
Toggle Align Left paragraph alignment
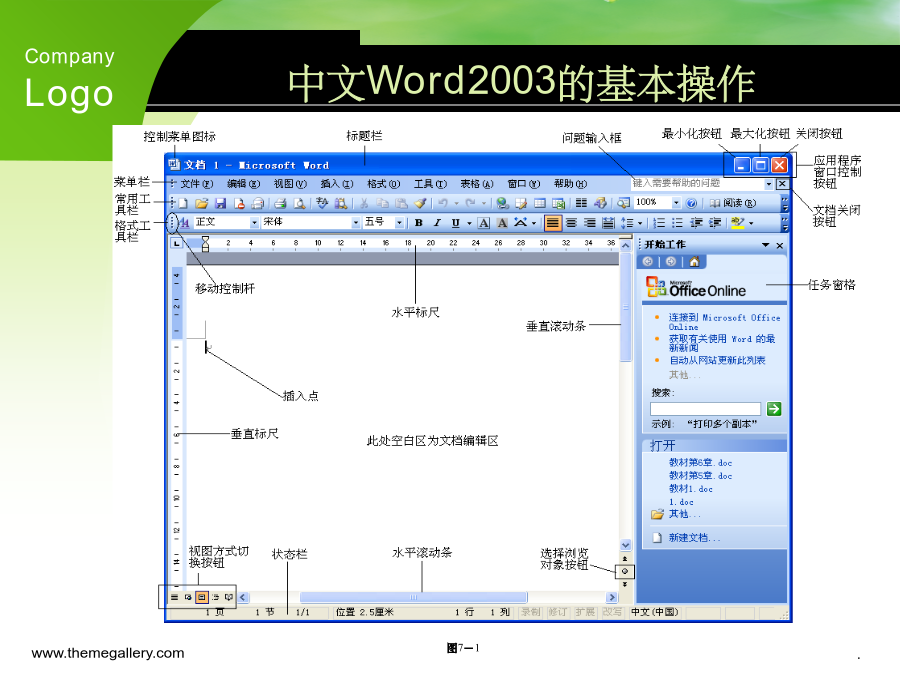(x=553, y=223)
